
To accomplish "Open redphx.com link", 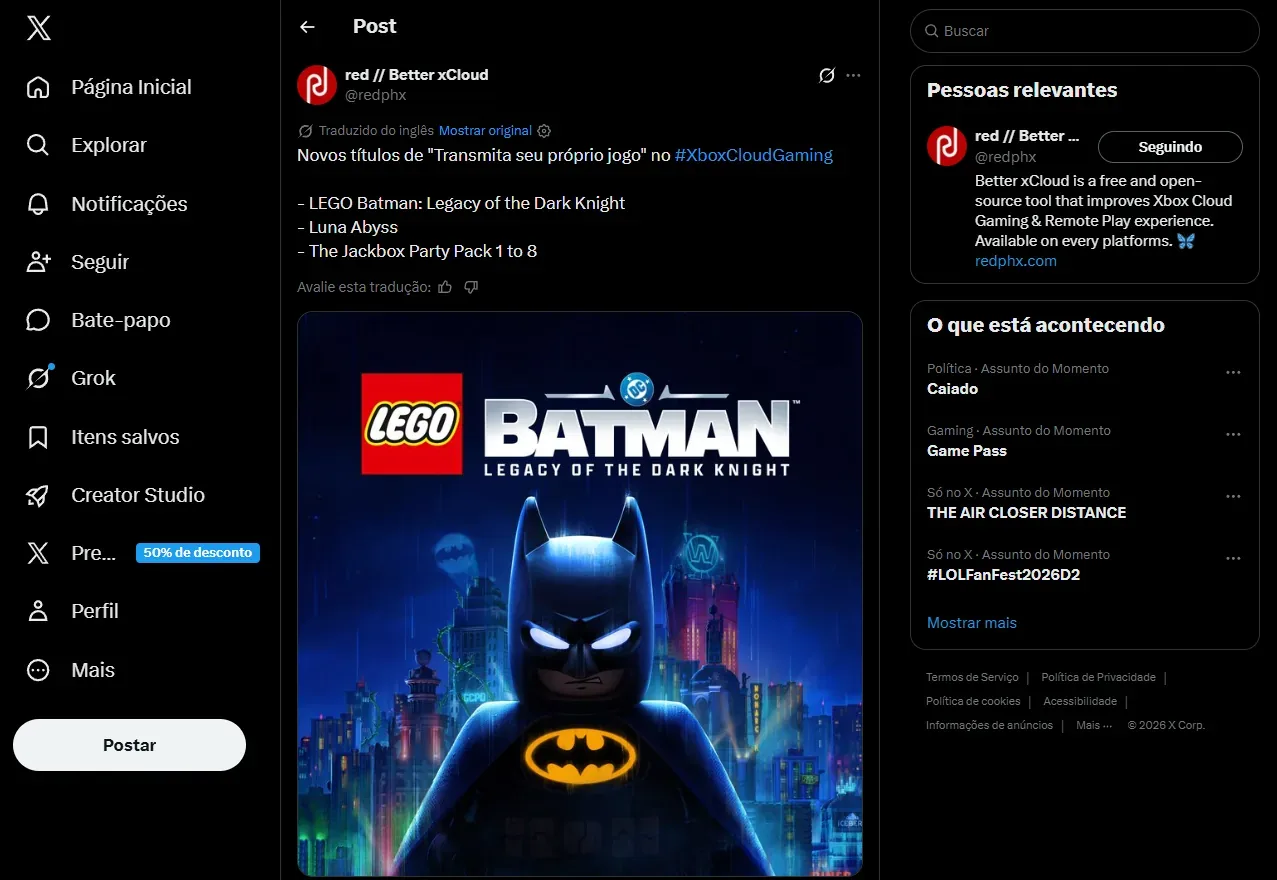I will coord(1016,261).
